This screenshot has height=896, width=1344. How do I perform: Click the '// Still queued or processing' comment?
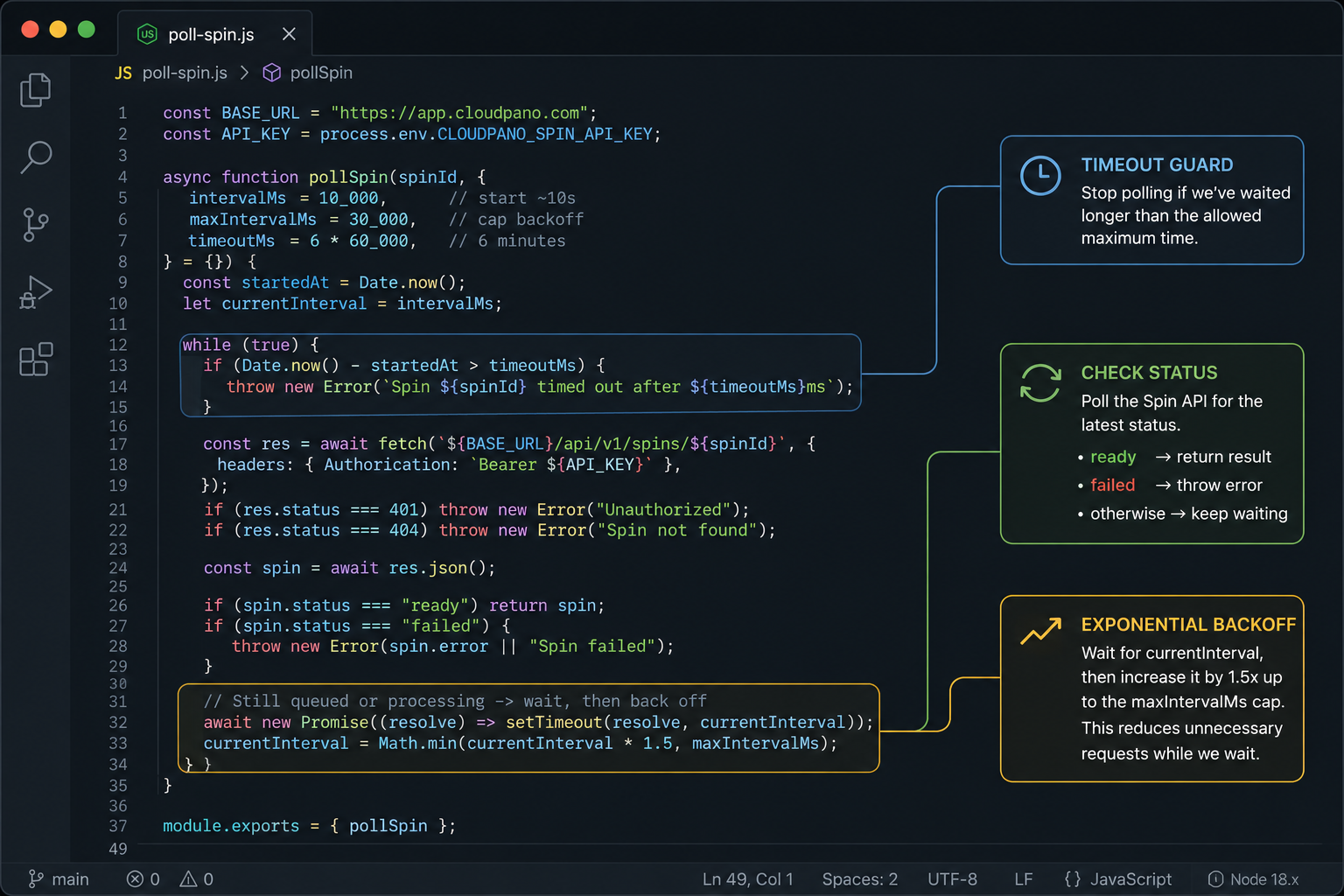(x=455, y=701)
